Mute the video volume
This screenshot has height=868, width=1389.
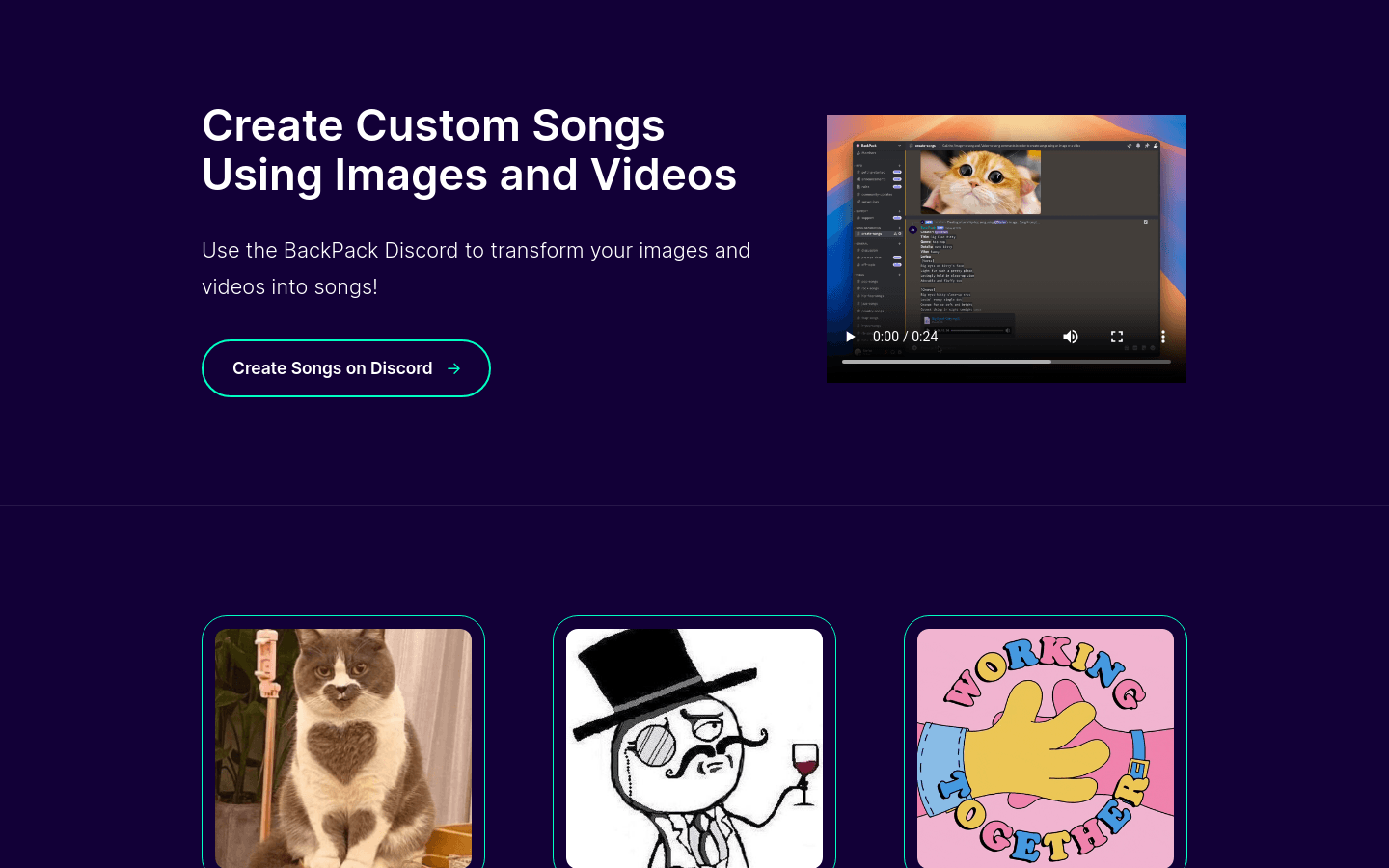(x=1071, y=337)
